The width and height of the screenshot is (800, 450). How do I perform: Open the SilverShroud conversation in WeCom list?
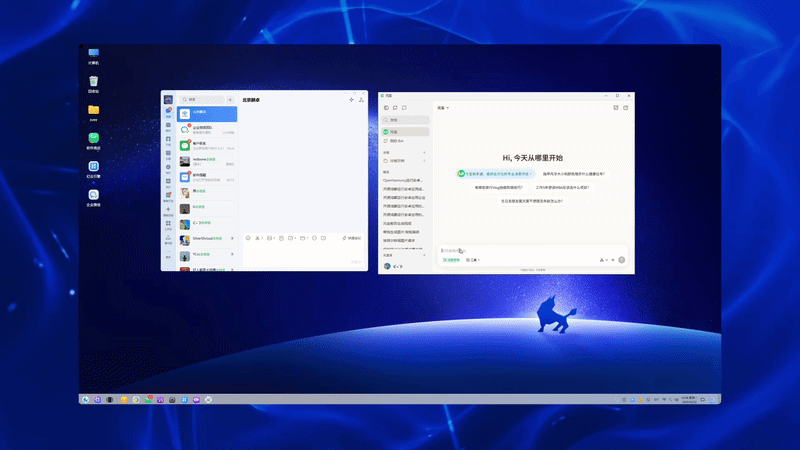[207, 239]
